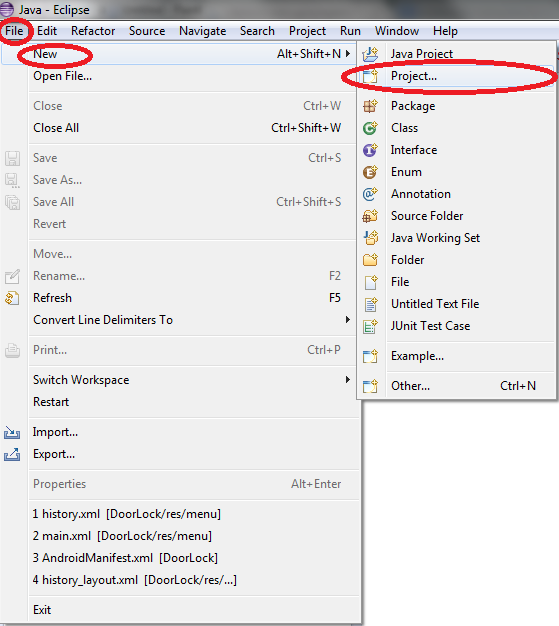Click the Import icon
The image size is (559, 626).
point(12,432)
